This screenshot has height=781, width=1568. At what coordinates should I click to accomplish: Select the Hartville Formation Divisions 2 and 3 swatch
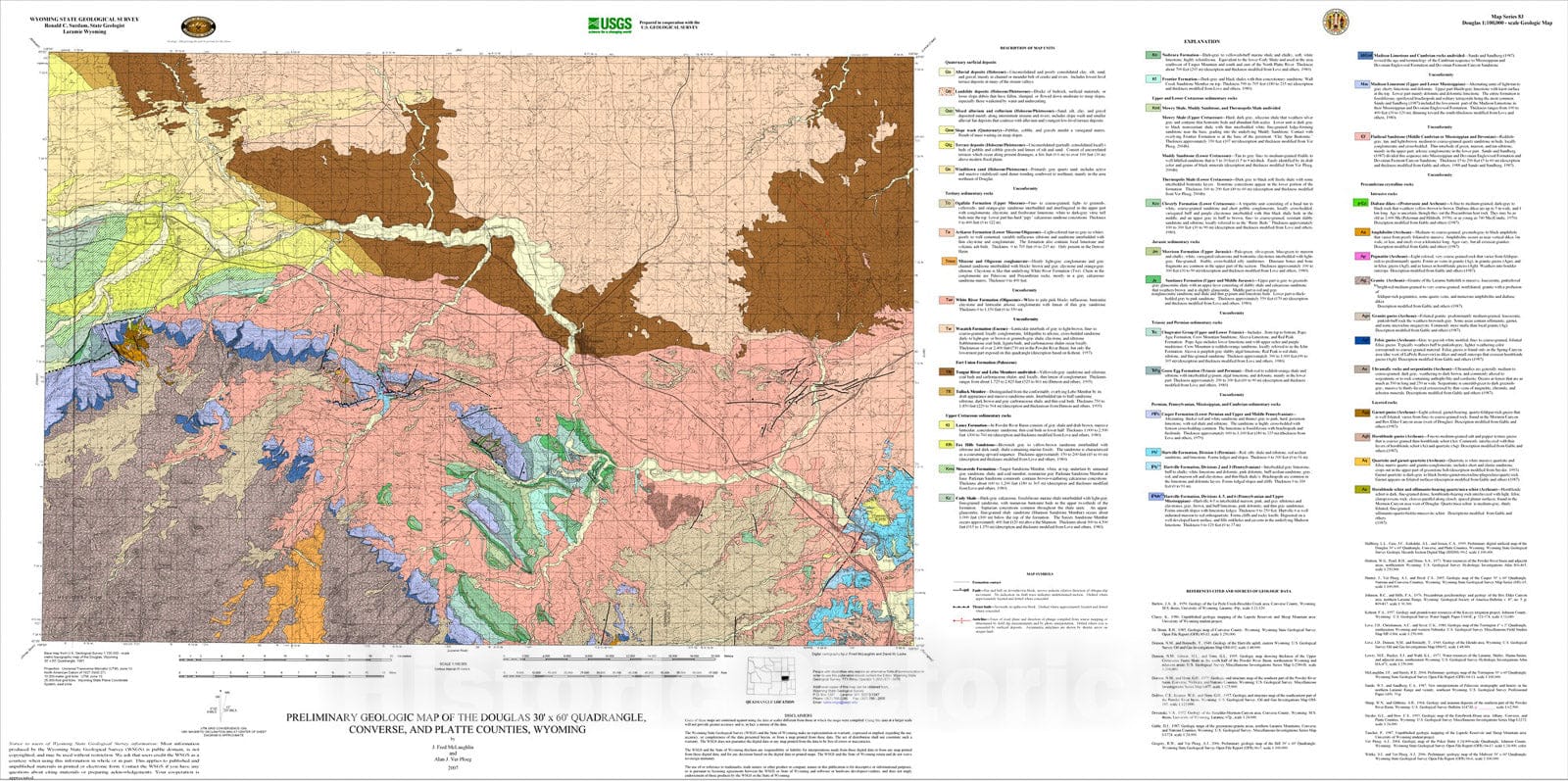tap(1155, 464)
